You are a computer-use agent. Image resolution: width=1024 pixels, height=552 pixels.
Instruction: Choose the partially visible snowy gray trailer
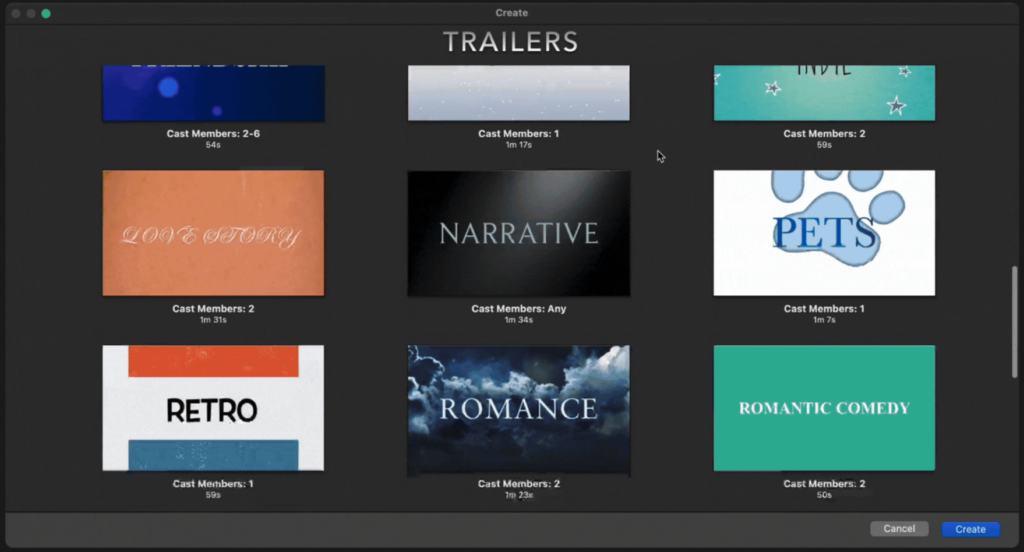tap(518, 93)
